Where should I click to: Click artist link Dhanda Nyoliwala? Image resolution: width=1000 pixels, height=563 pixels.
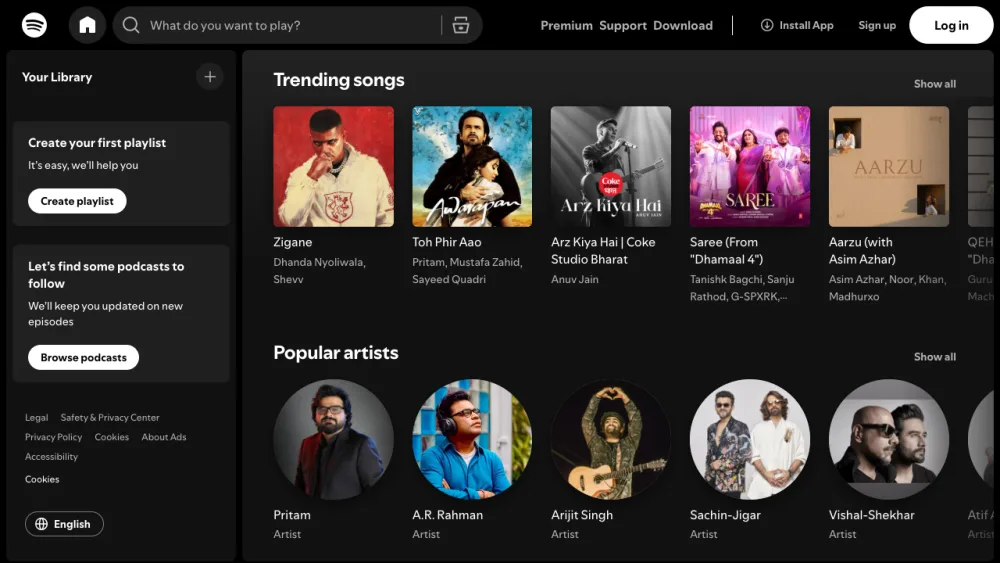coord(318,262)
